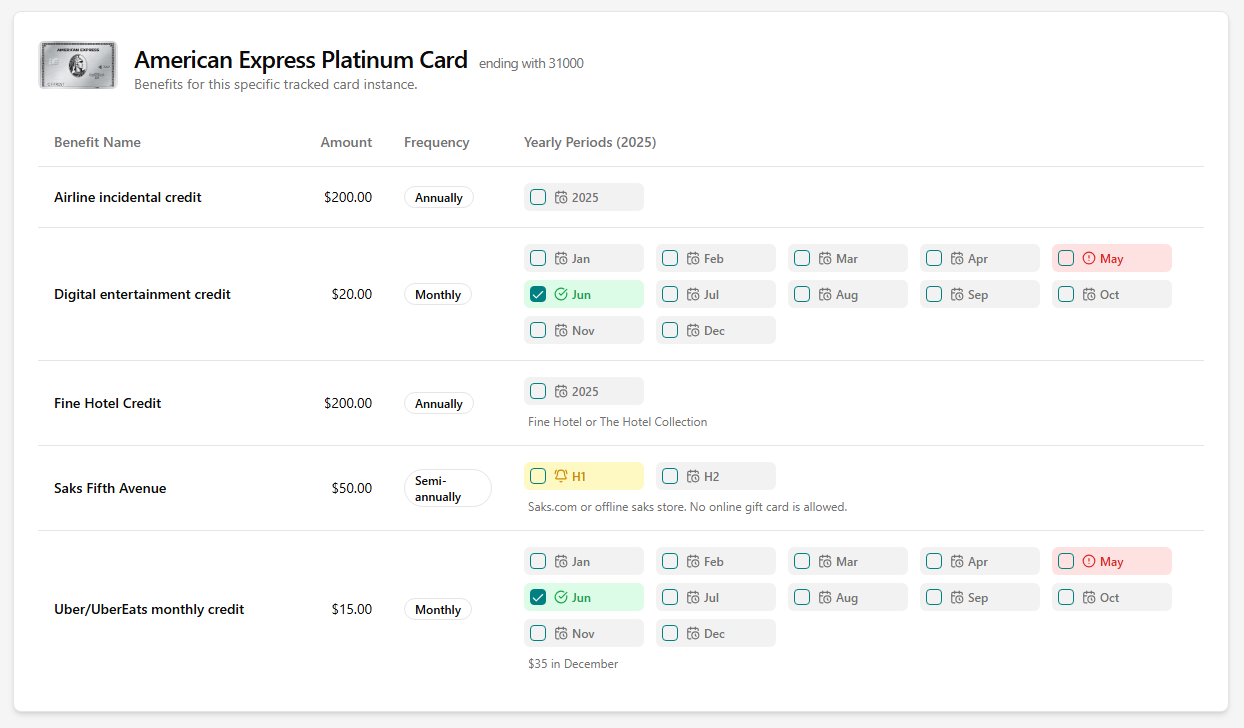Viewport: 1244px width, 728px height.
Task: Click the Frequency column header
Action: tap(437, 142)
